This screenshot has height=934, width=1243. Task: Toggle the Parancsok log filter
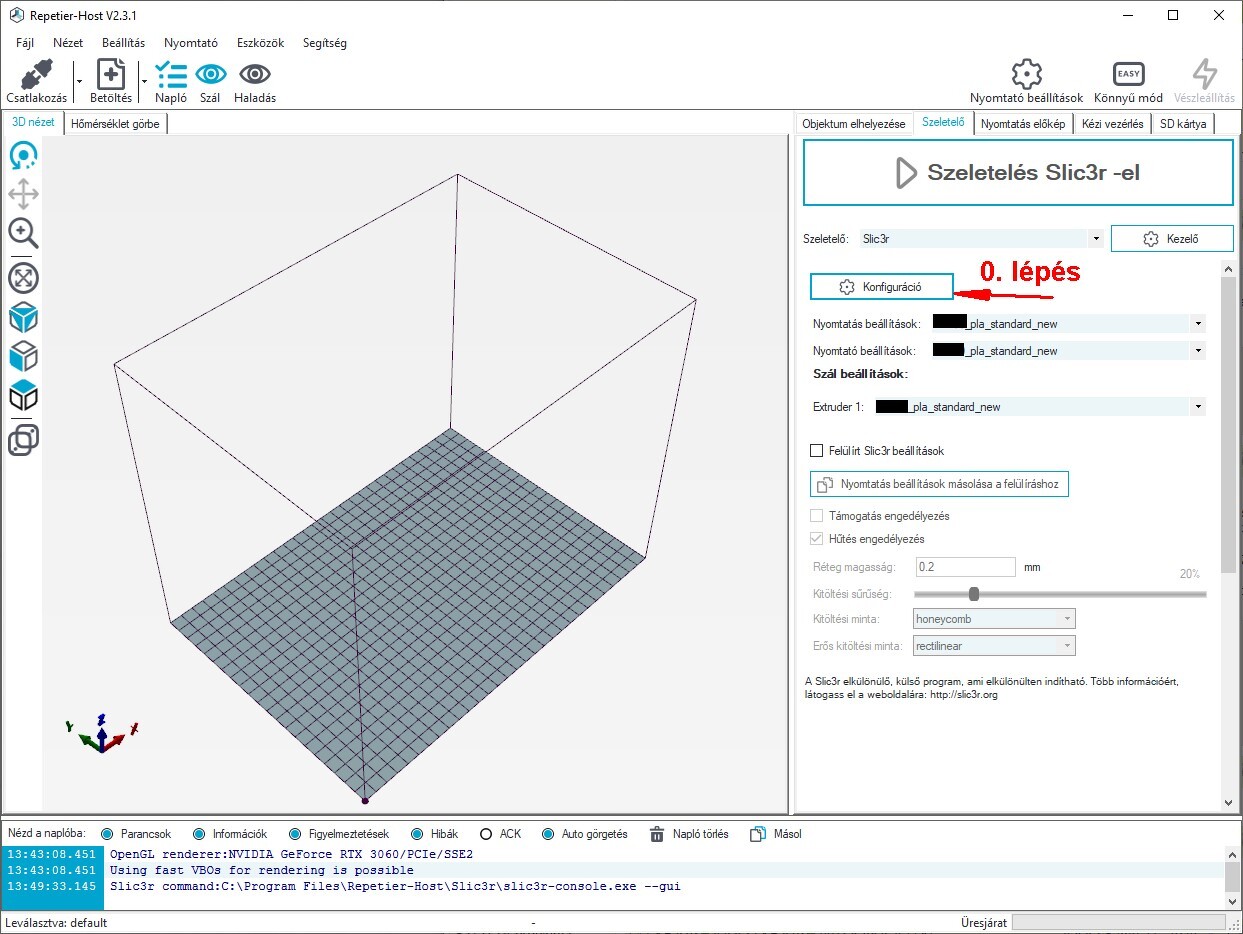pyautogui.click(x=106, y=834)
